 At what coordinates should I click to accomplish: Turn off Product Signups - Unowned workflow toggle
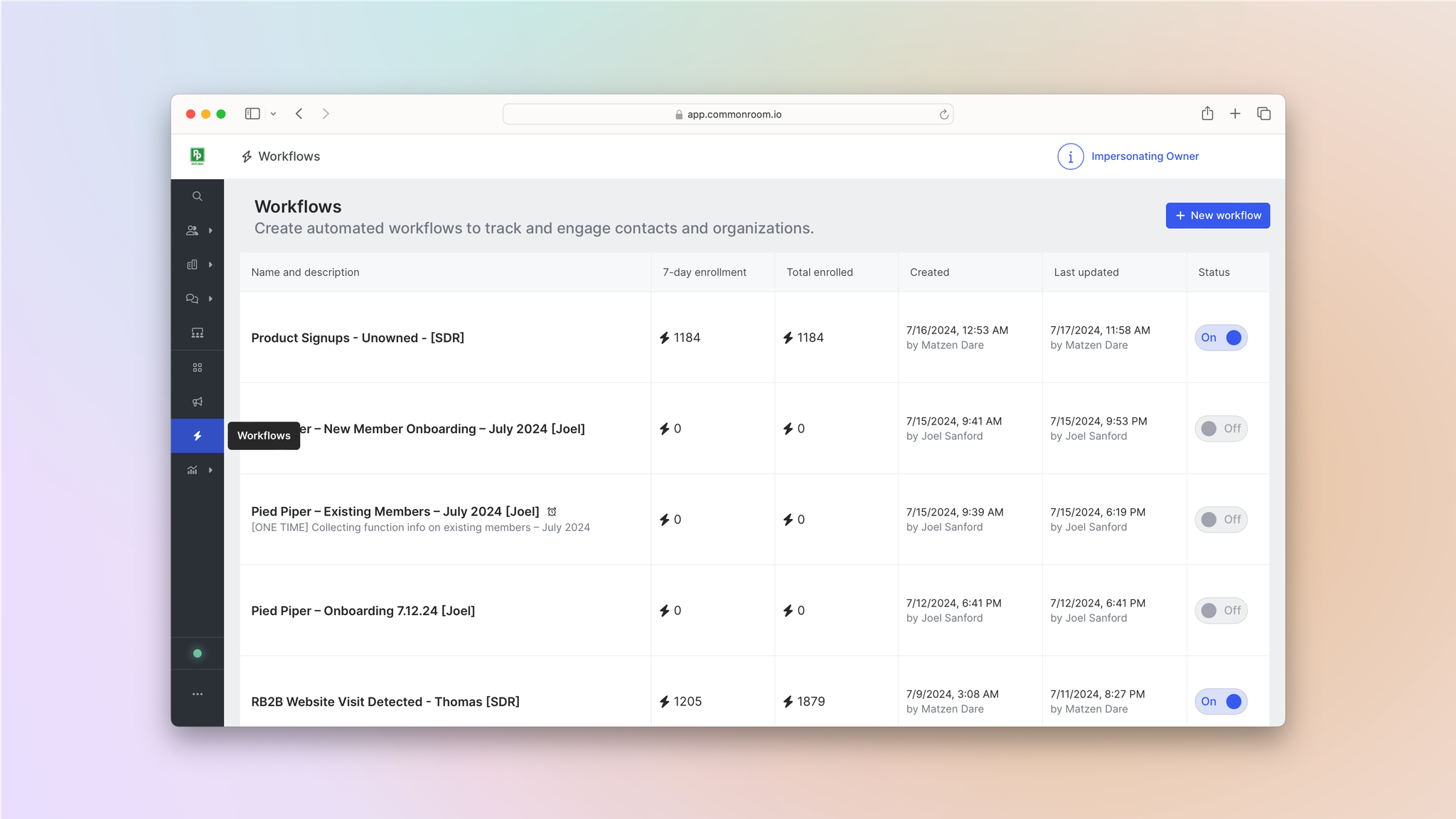click(x=1221, y=338)
